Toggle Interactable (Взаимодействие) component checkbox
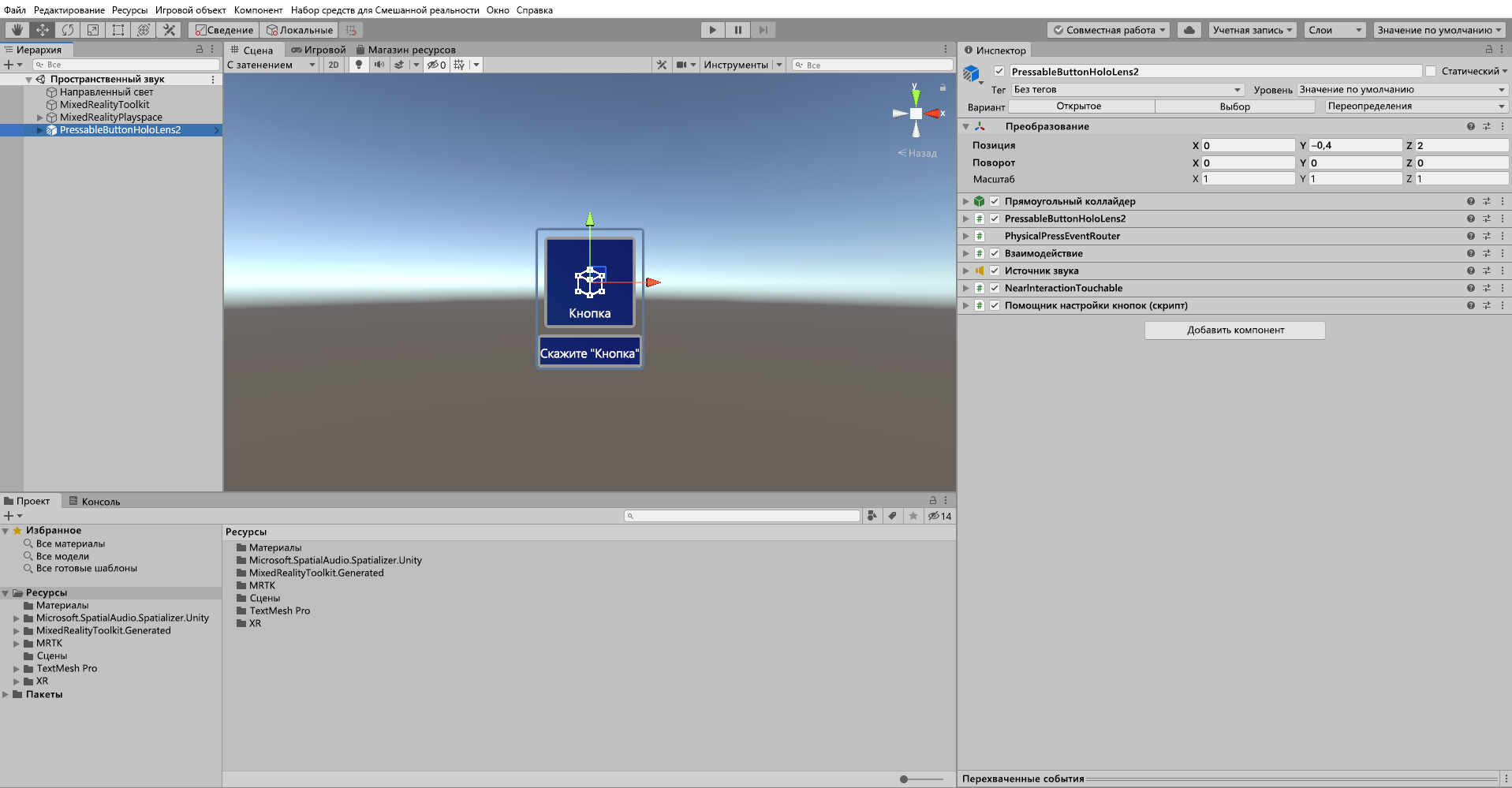This screenshot has height=788, width=1512. pos(995,253)
